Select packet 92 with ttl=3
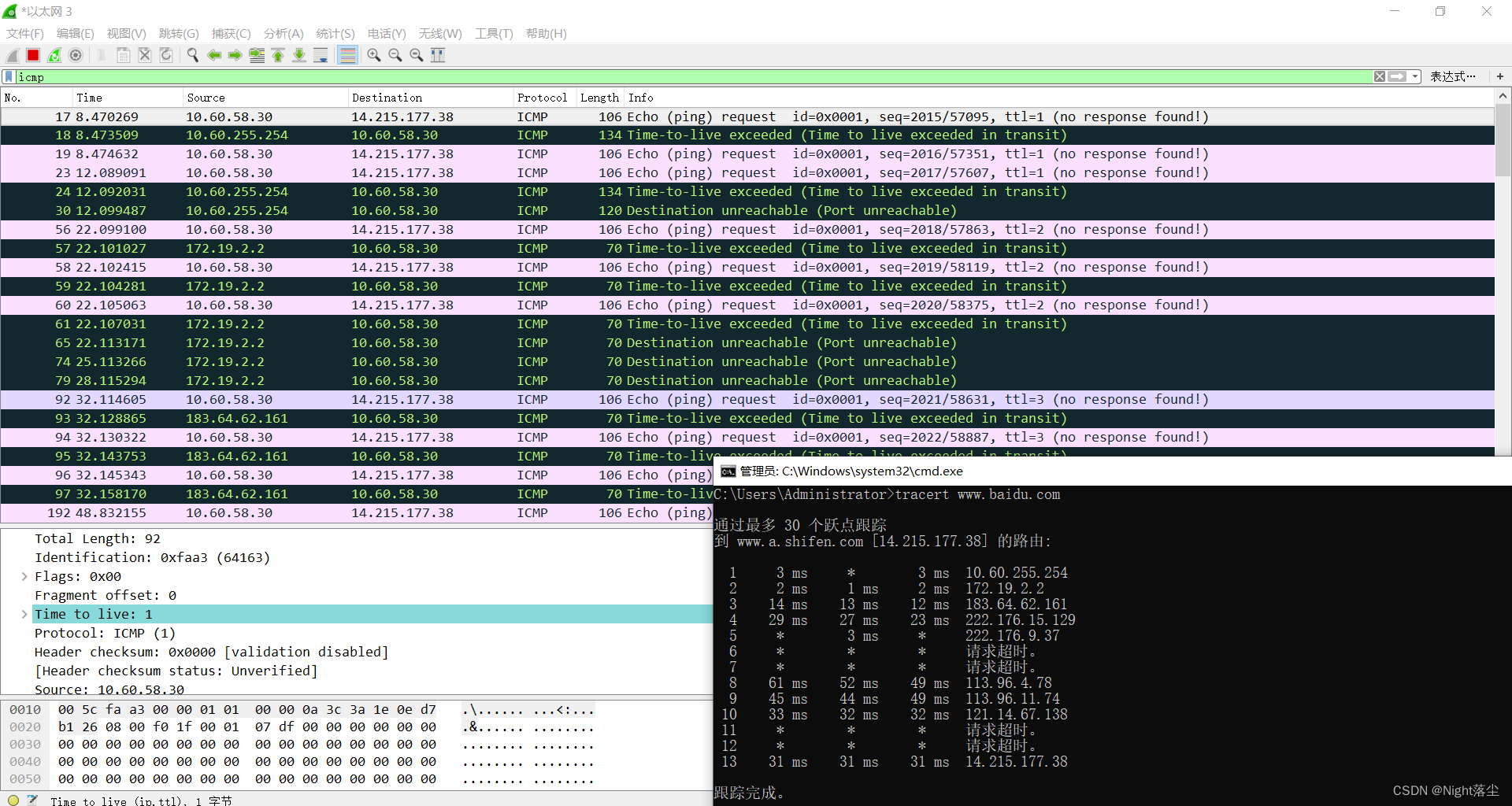This screenshot has width=1512, height=806. pyautogui.click(x=747, y=400)
